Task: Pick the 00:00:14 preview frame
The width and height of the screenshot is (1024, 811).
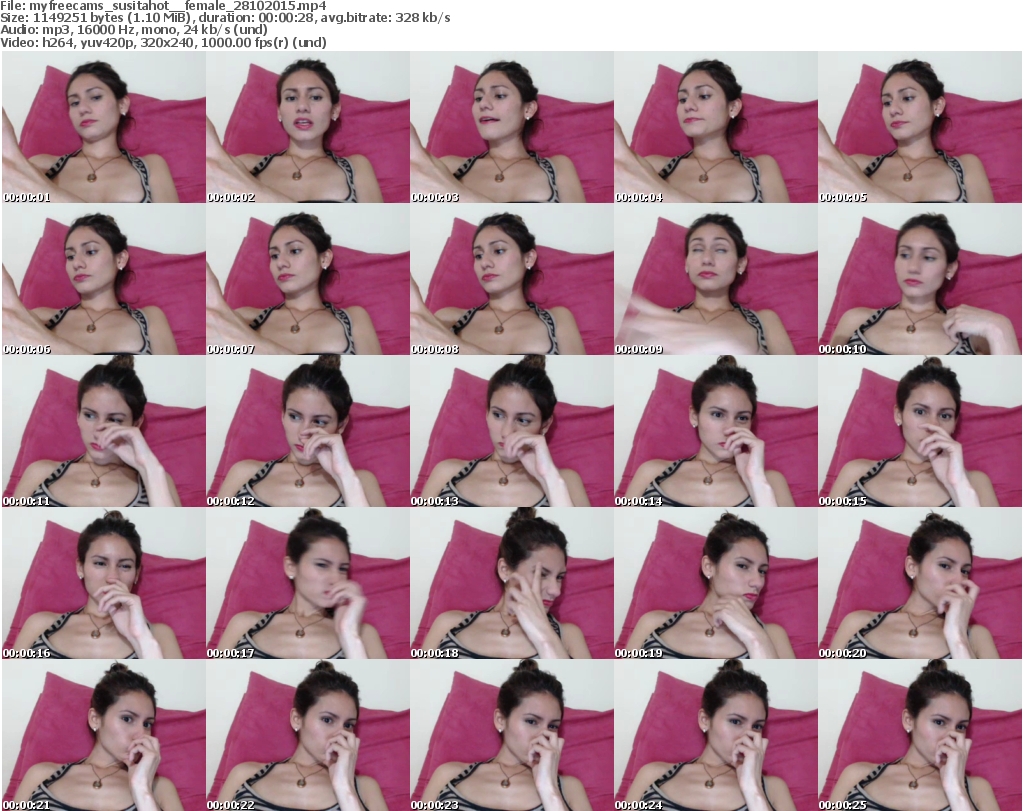Action: tap(716, 431)
